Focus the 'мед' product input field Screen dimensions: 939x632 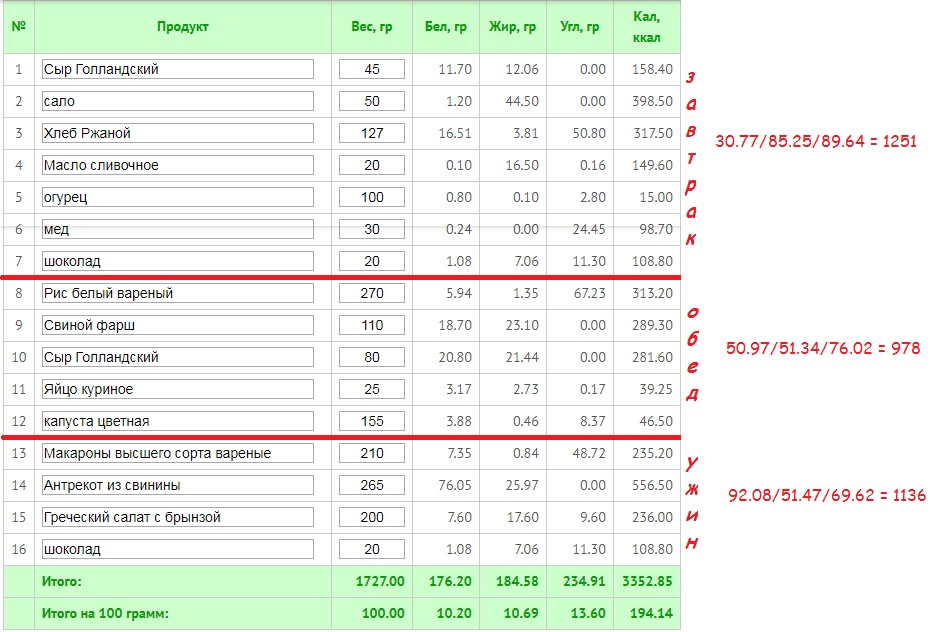[178, 229]
